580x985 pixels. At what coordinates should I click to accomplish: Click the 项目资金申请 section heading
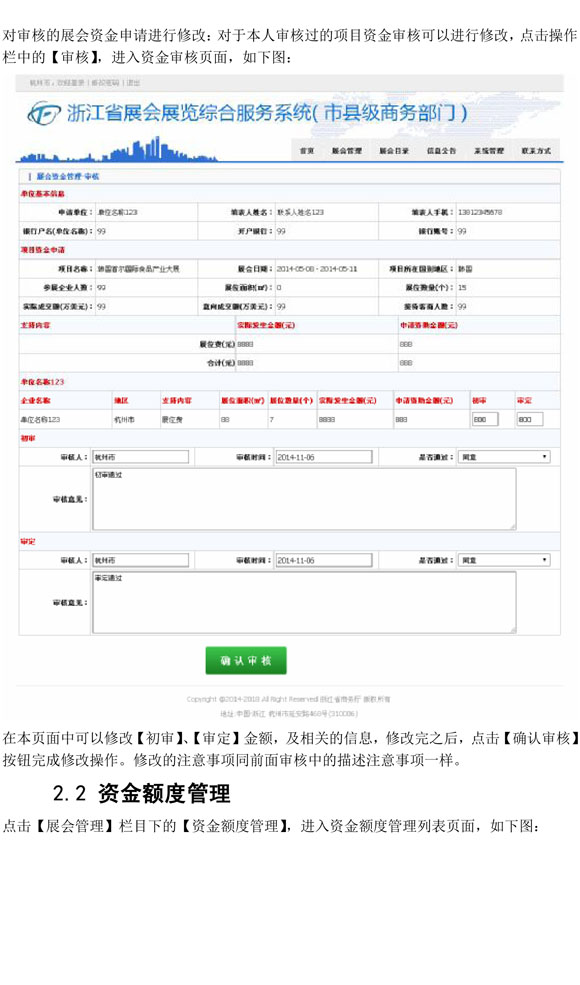43,250
